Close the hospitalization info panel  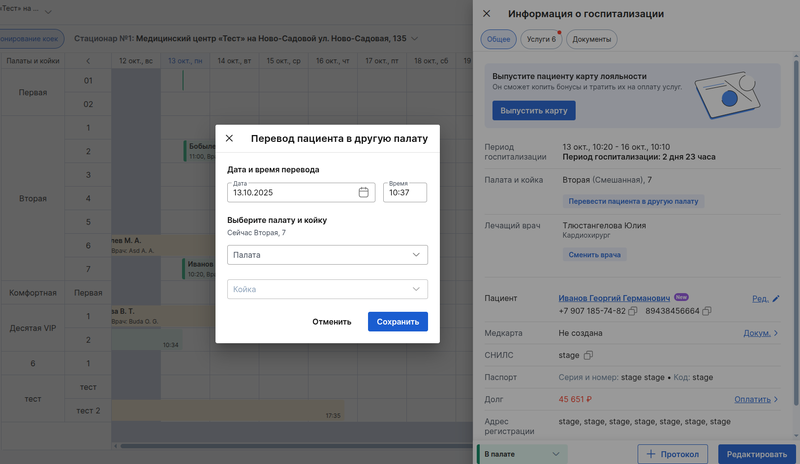point(487,14)
